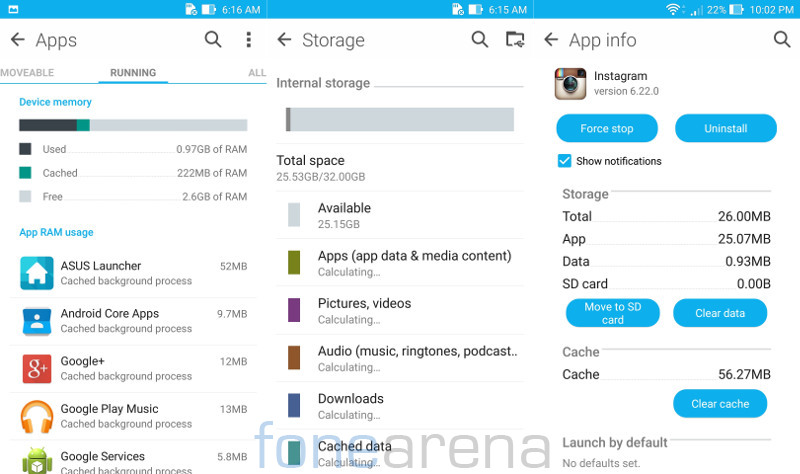Select the Google Services row
This screenshot has width=800, height=474.
133,458
